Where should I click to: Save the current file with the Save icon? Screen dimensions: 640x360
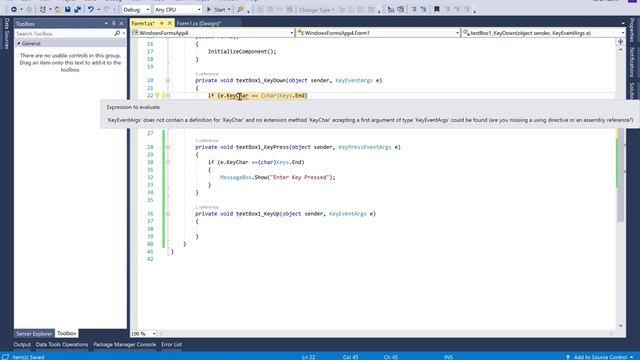click(x=67, y=9)
